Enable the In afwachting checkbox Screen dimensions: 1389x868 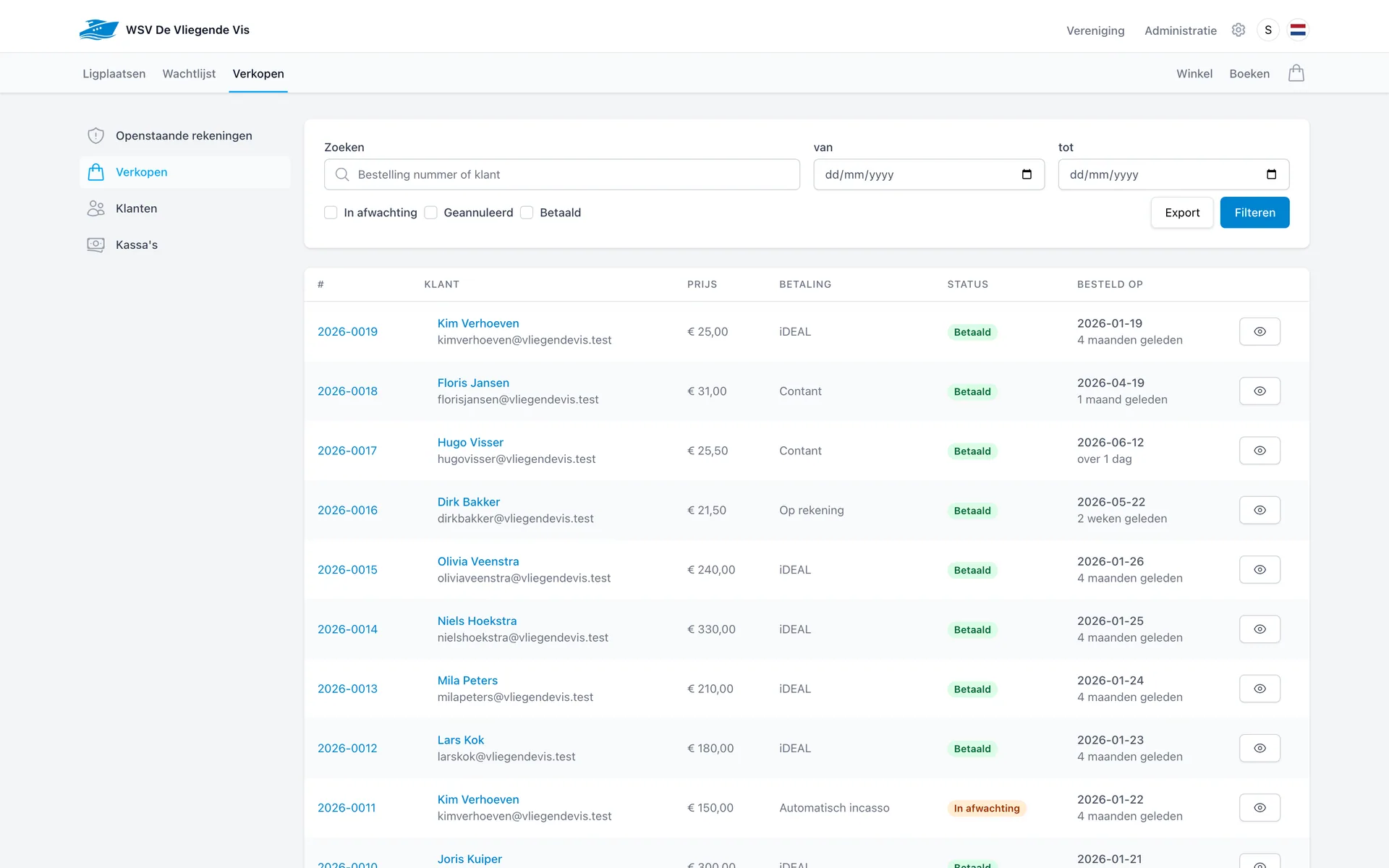[x=331, y=213]
